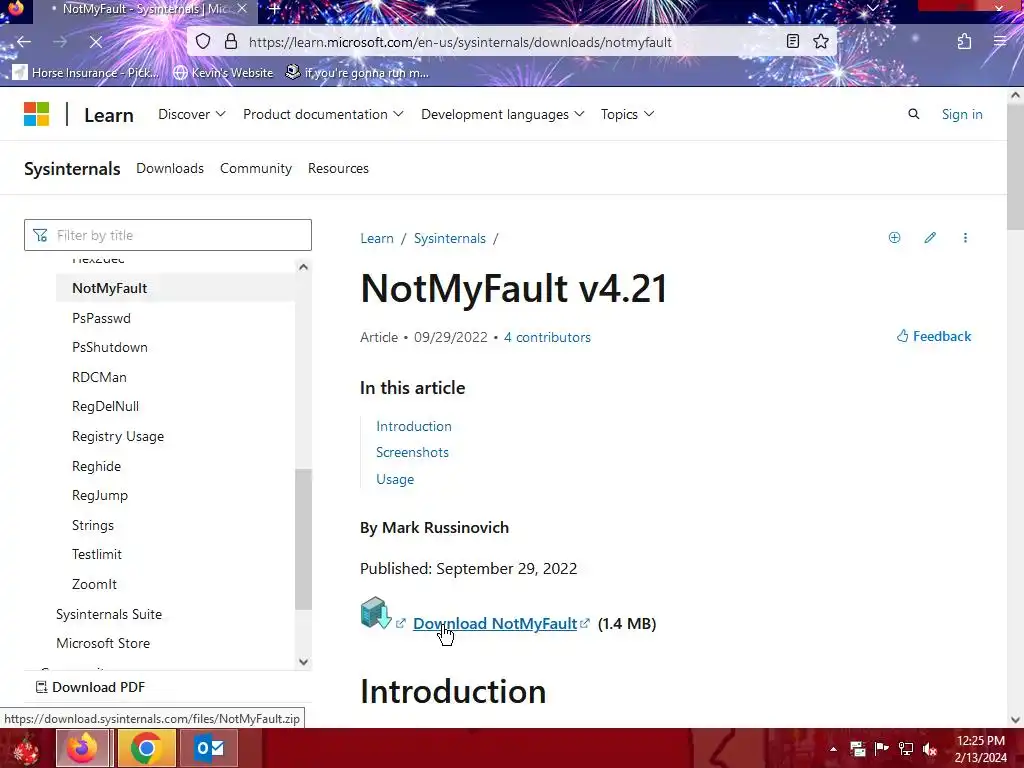Select PsShutdown in the sidebar

click(110, 347)
